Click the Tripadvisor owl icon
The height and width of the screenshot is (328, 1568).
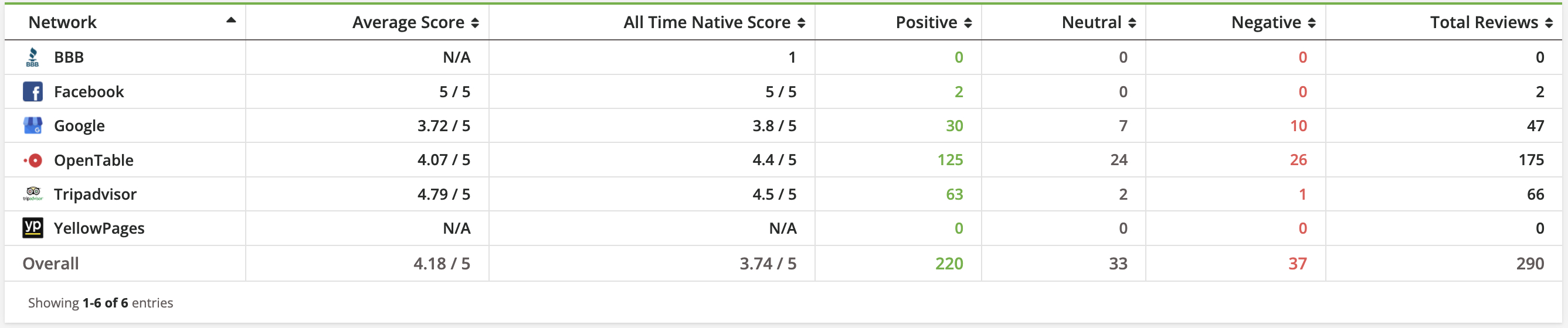33,194
